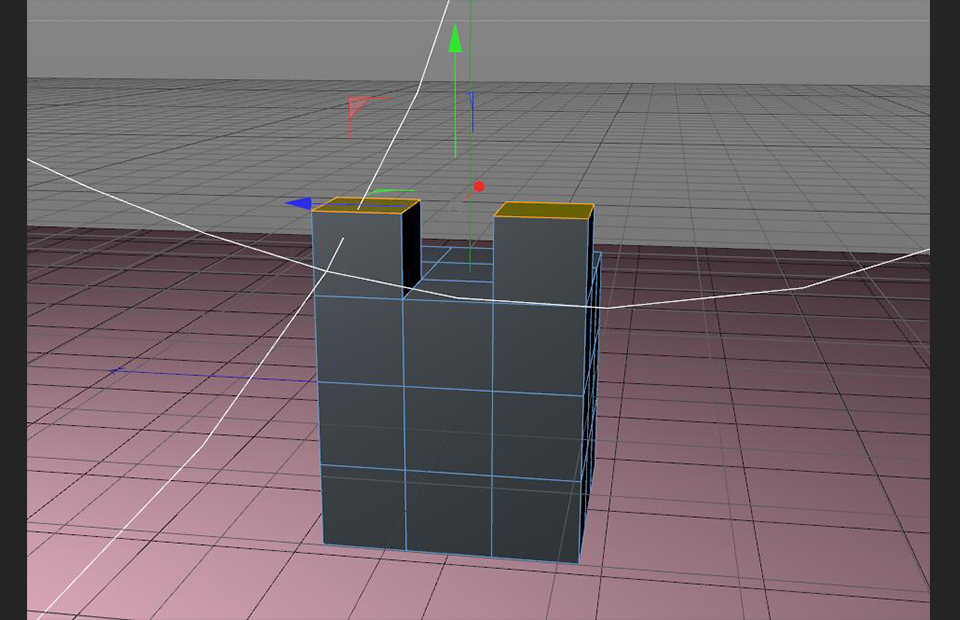This screenshot has height=620, width=960.
Task: Click the blue Z-axis arrow cone
Action: (x=298, y=203)
